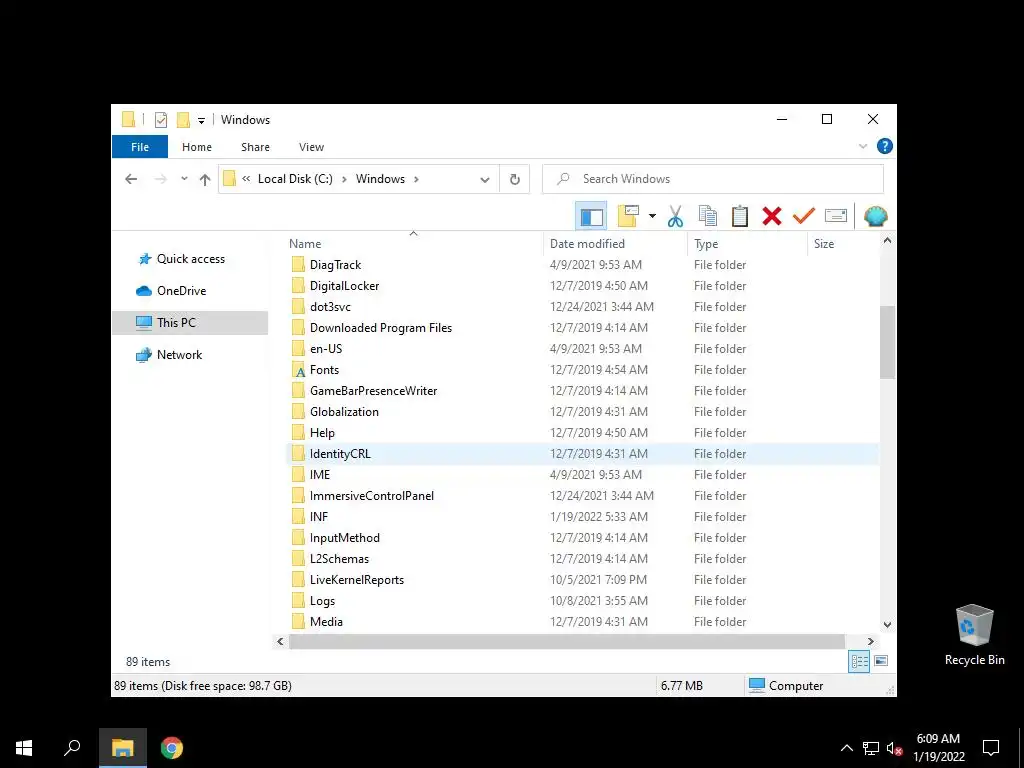Open the Action Center notifications icon
The width and height of the screenshot is (1024, 768).
pos(991,748)
